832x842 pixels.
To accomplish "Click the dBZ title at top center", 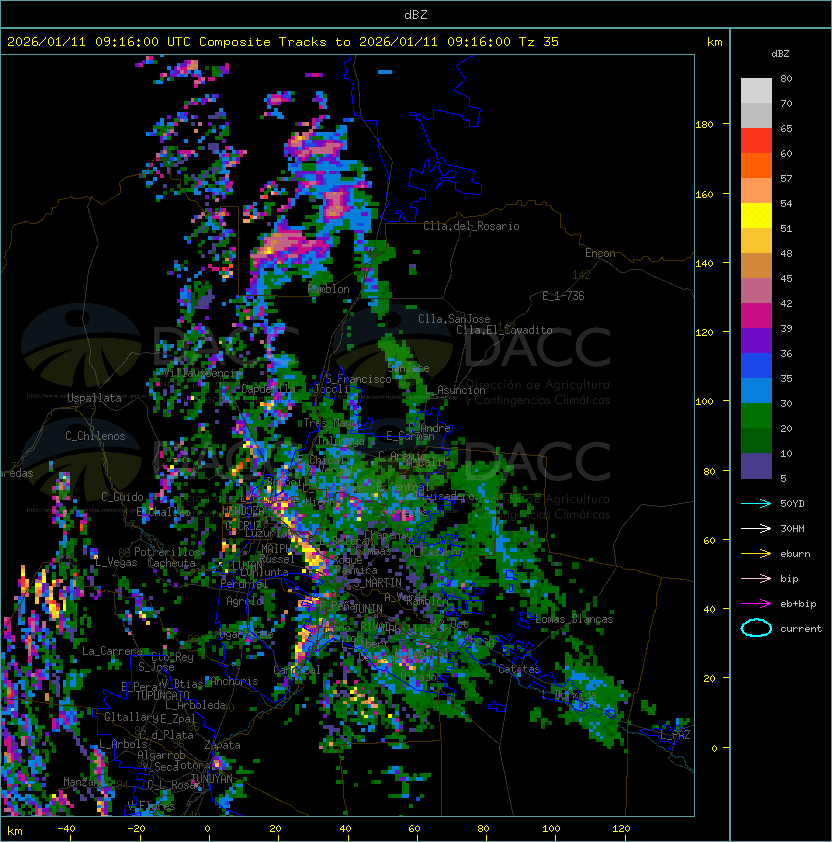I will point(416,14).
